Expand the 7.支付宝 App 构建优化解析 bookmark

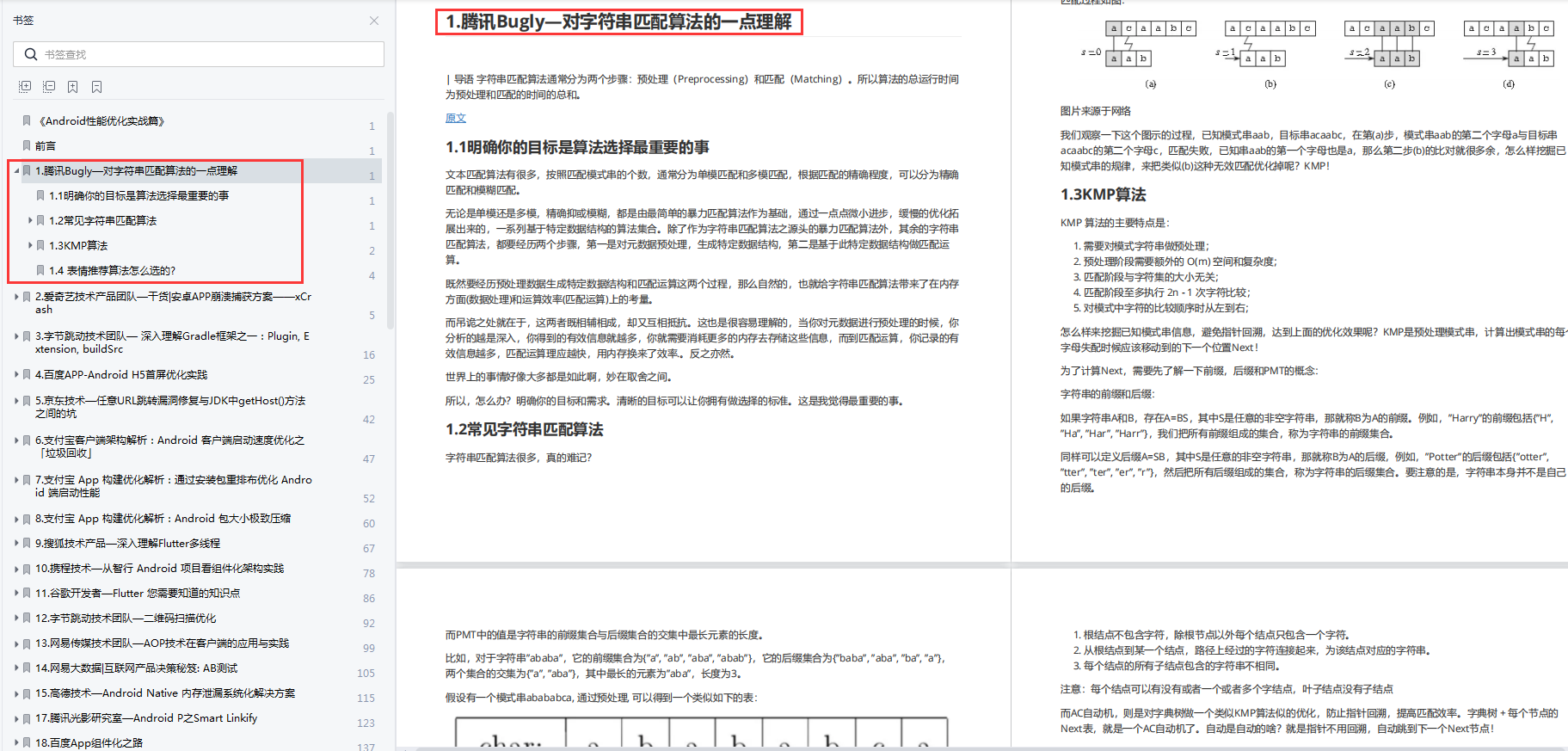(16, 480)
